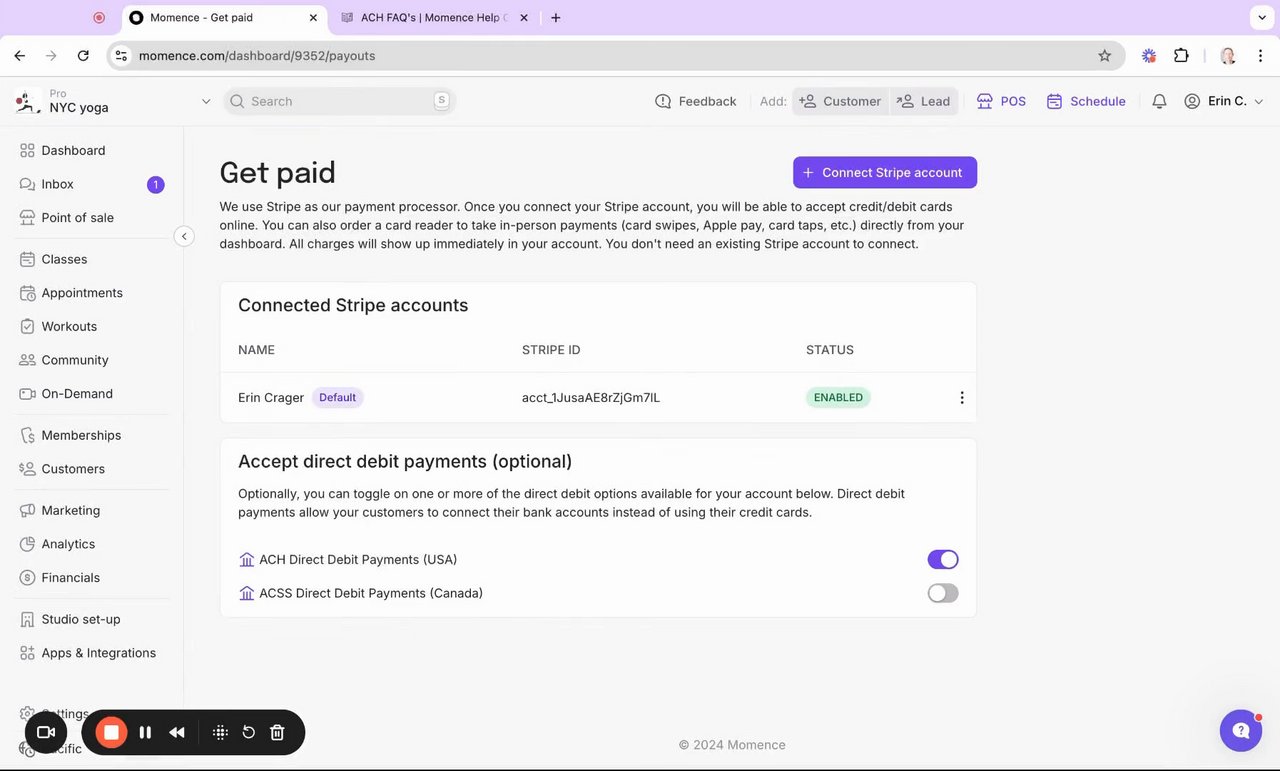Image resolution: width=1280 pixels, height=771 pixels.
Task: Open notifications bell
Action: point(1159,101)
